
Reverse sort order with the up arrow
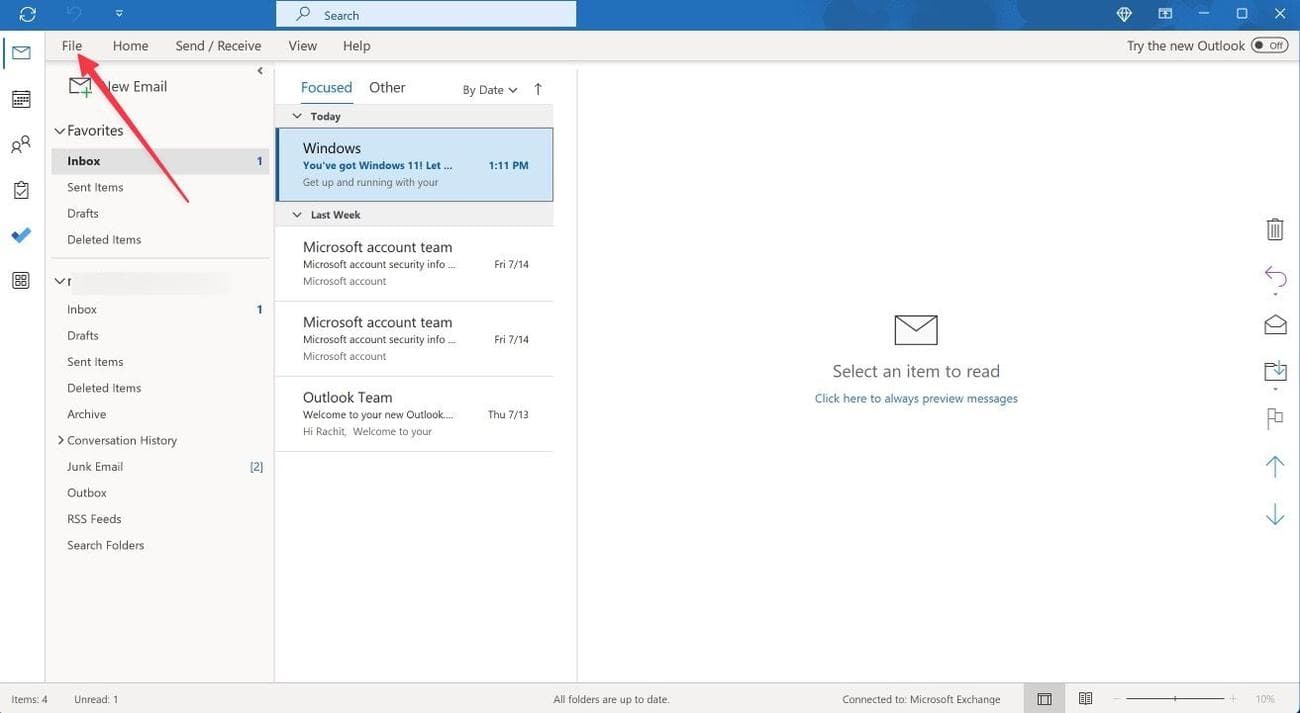[538, 89]
